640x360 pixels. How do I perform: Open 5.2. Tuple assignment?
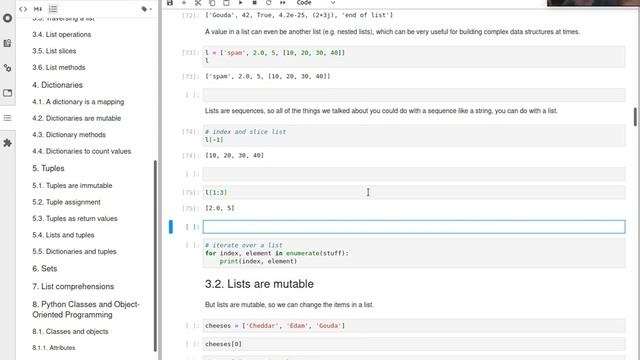(66, 202)
